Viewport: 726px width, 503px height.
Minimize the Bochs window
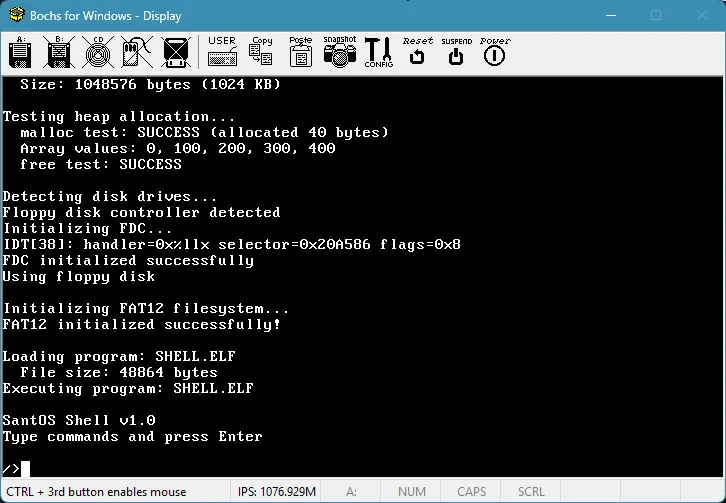coord(611,15)
